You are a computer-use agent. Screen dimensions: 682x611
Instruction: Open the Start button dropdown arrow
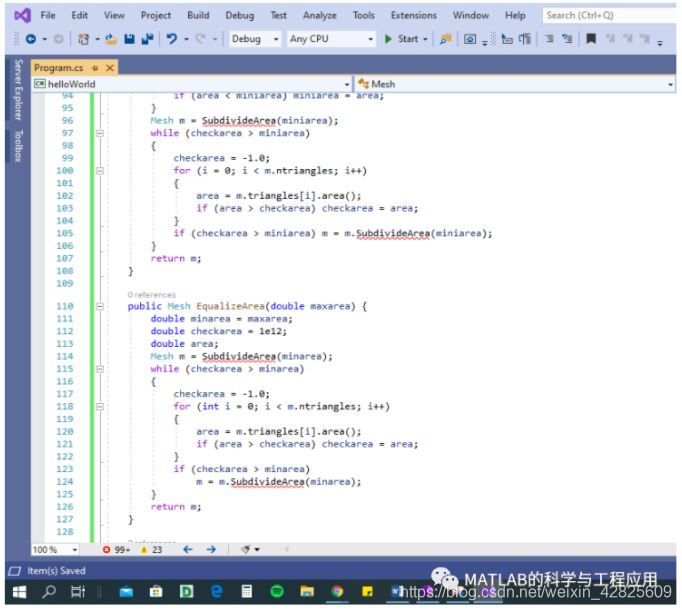(x=425, y=39)
